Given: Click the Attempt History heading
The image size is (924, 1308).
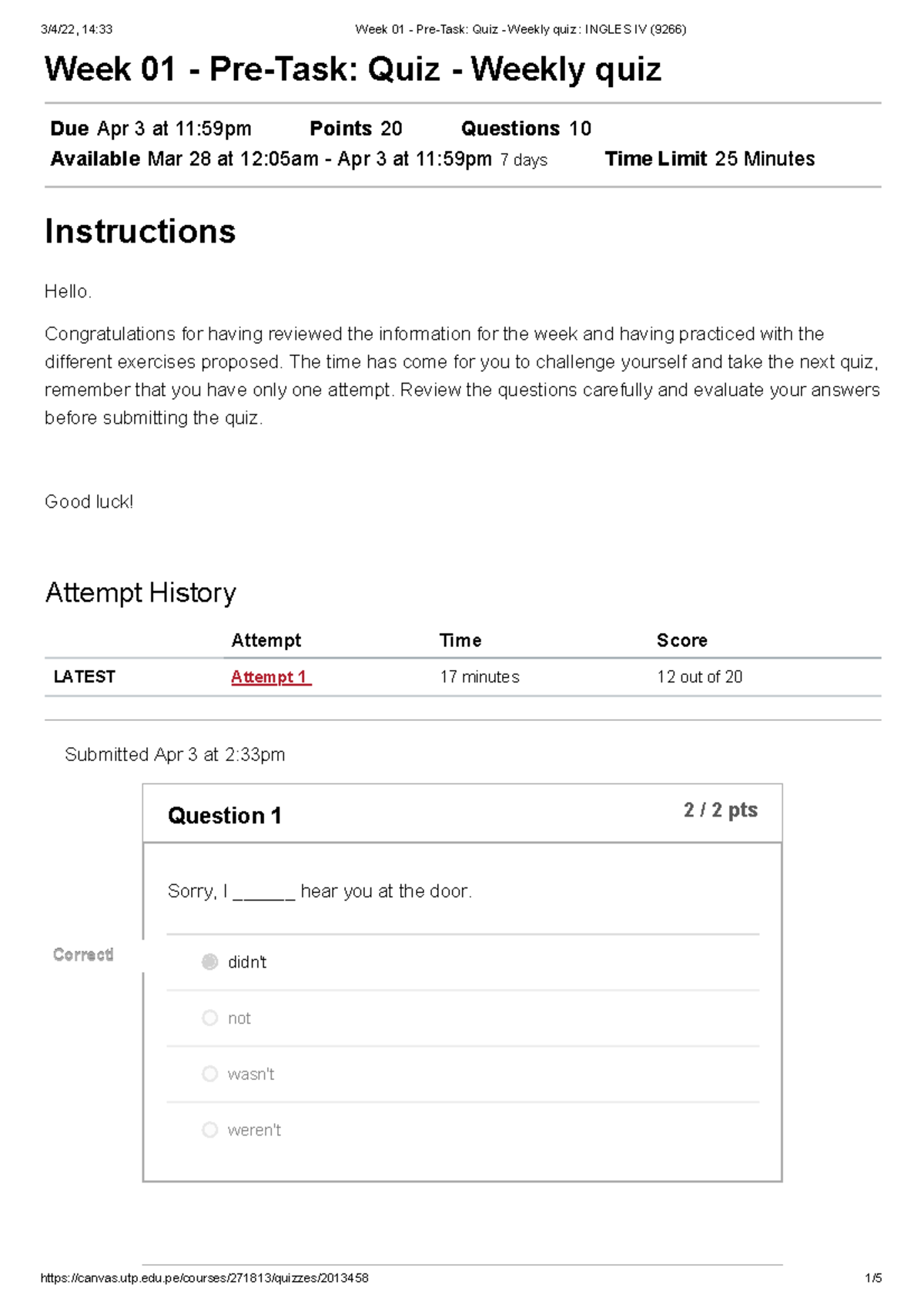Looking at the screenshot, I should point(140,592).
